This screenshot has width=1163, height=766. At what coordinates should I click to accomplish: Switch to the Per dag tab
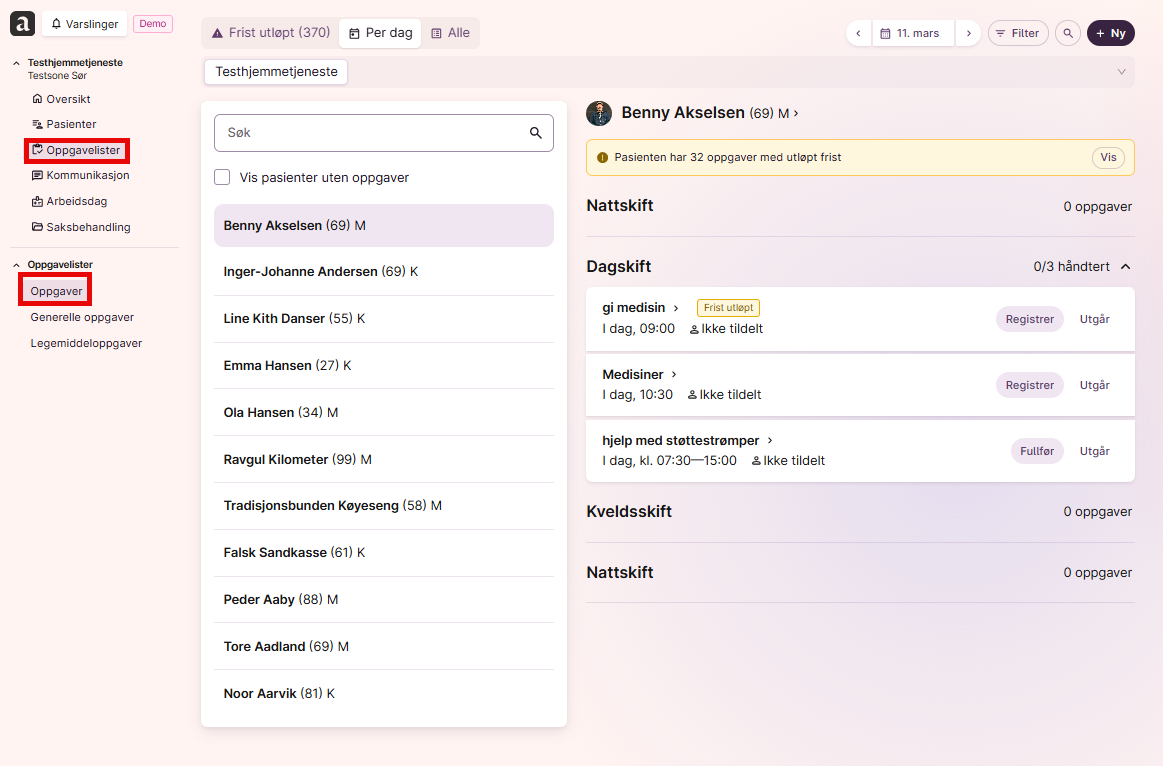tap(380, 33)
